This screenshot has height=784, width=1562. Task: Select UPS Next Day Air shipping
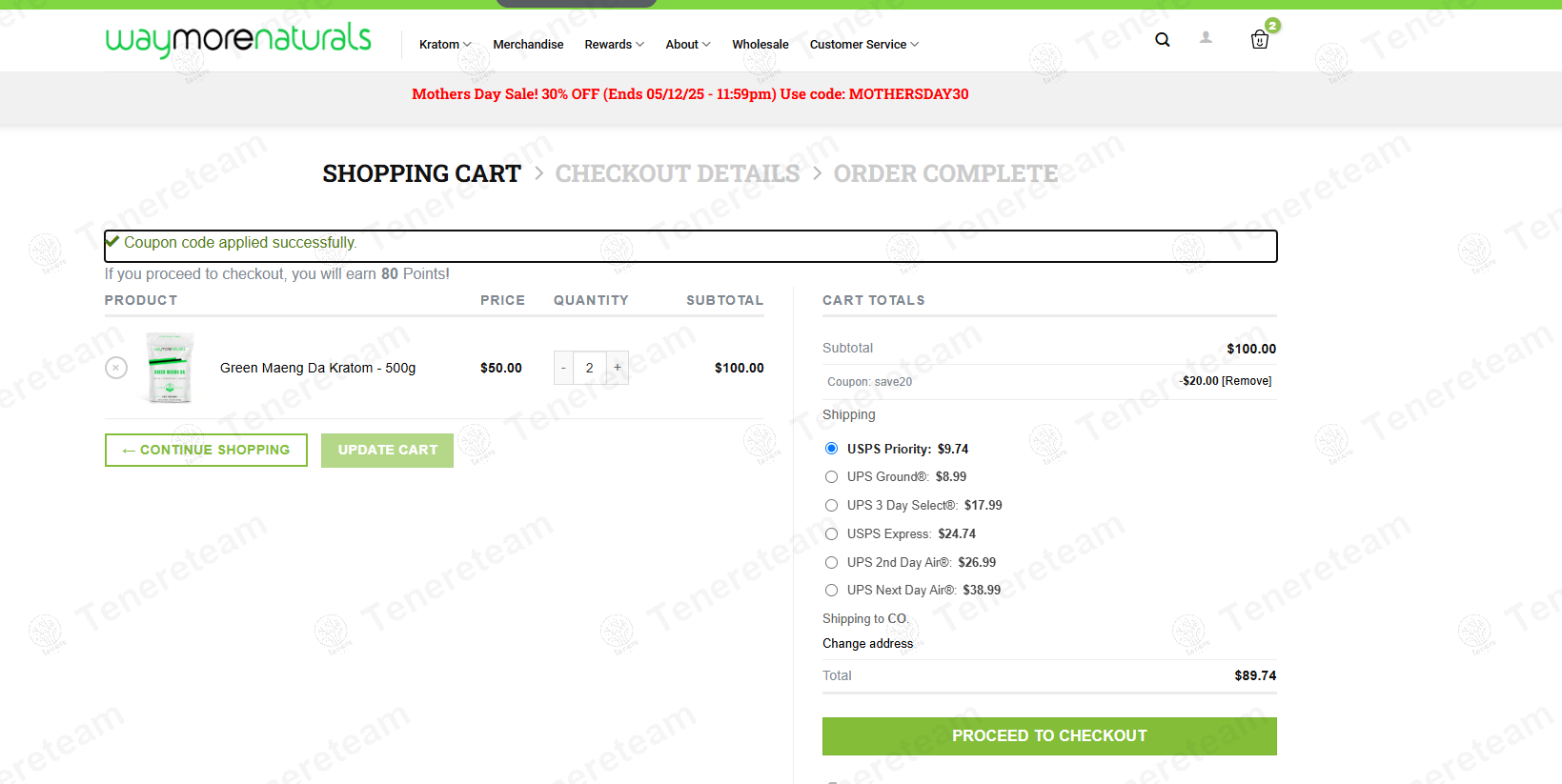coord(831,590)
